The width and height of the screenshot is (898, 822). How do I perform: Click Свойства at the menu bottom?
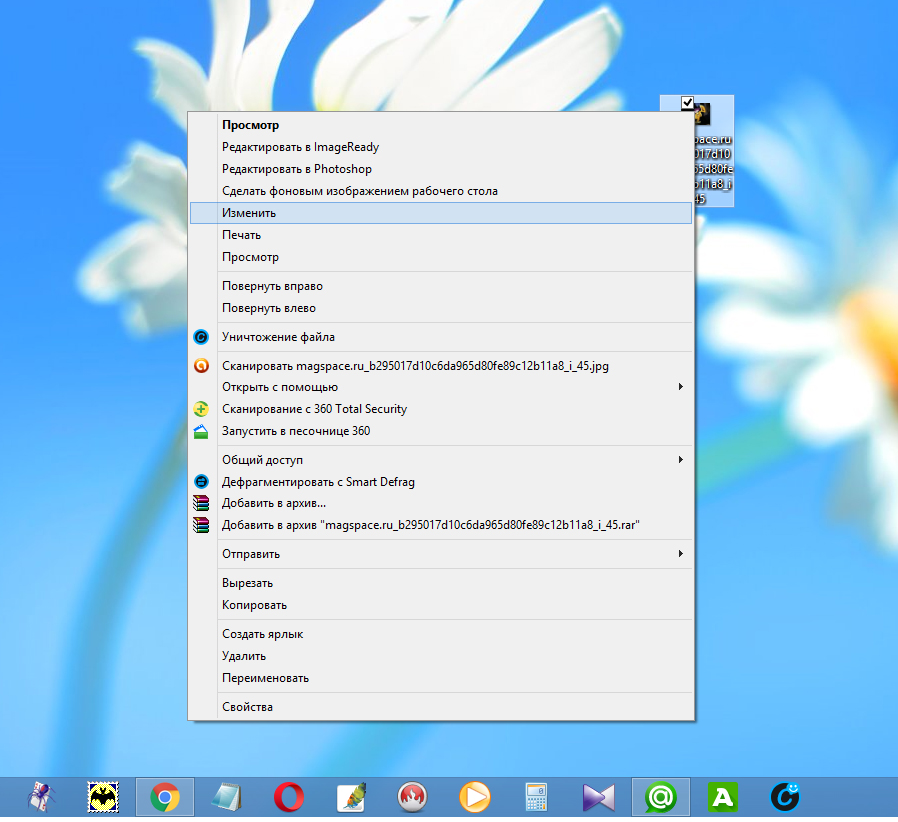tap(247, 707)
